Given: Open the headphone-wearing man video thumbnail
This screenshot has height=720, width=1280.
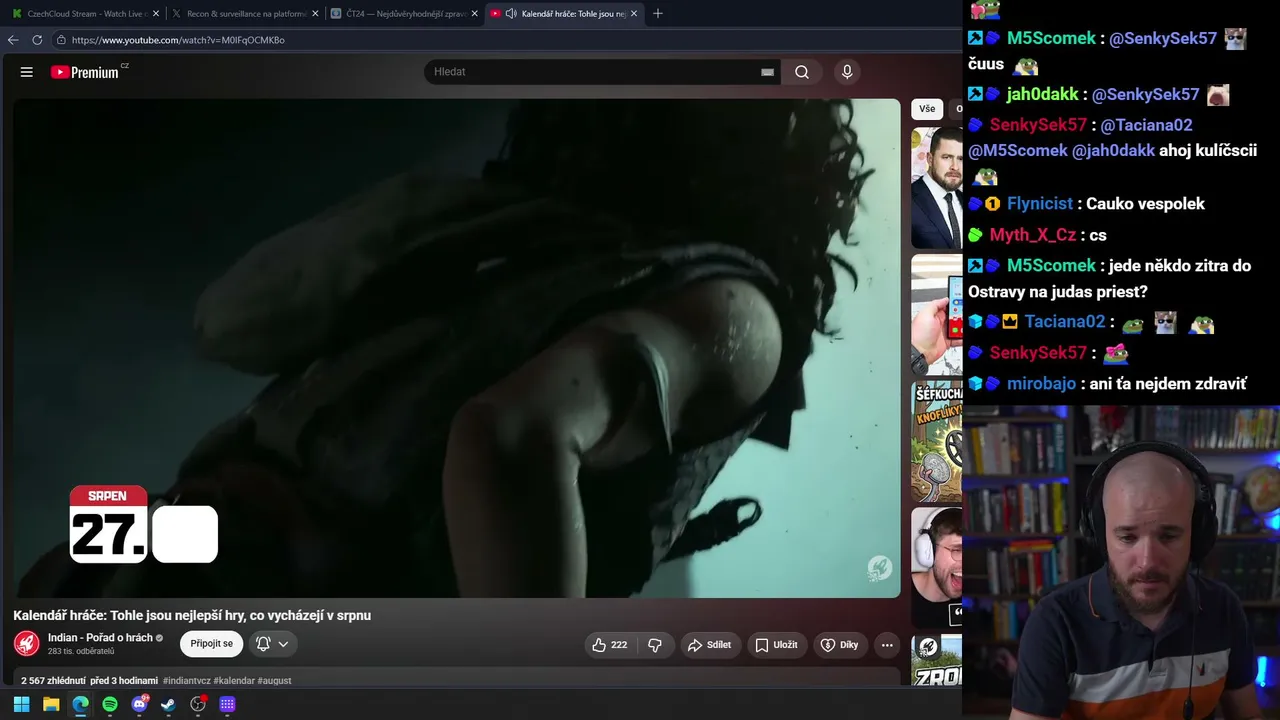Looking at the screenshot, I should (936, 568).
